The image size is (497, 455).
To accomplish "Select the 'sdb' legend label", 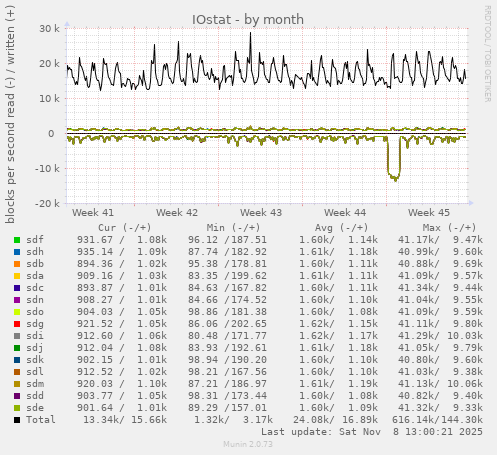I will pos(35,264).
